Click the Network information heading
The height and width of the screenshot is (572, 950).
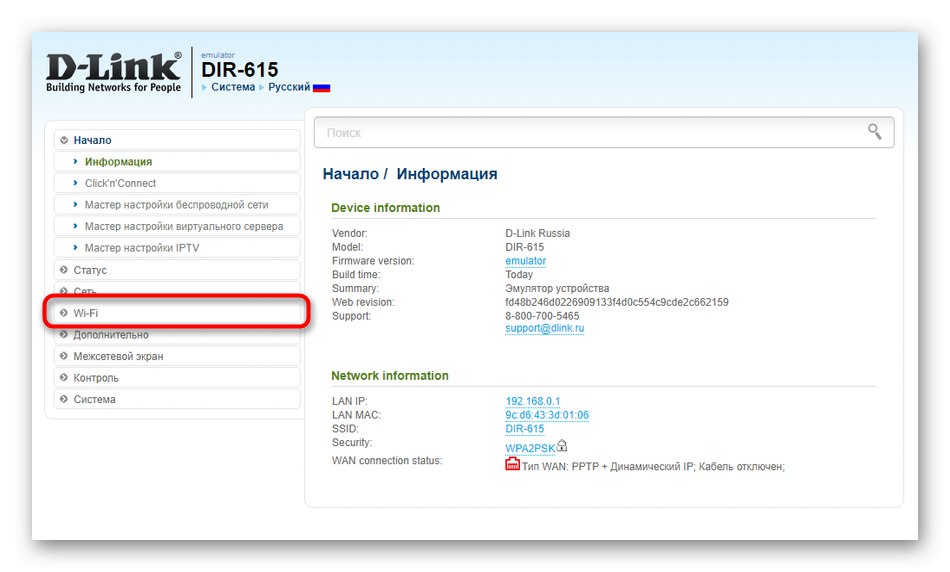coord(390,376)
